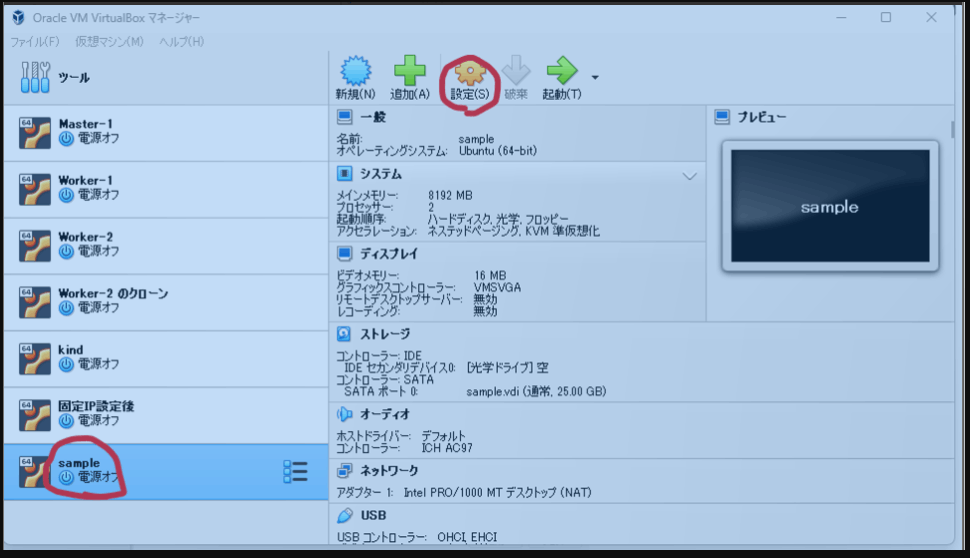Click the kind VM OS icon
This screenshot has width=970, height=558.
click(35, 359)
